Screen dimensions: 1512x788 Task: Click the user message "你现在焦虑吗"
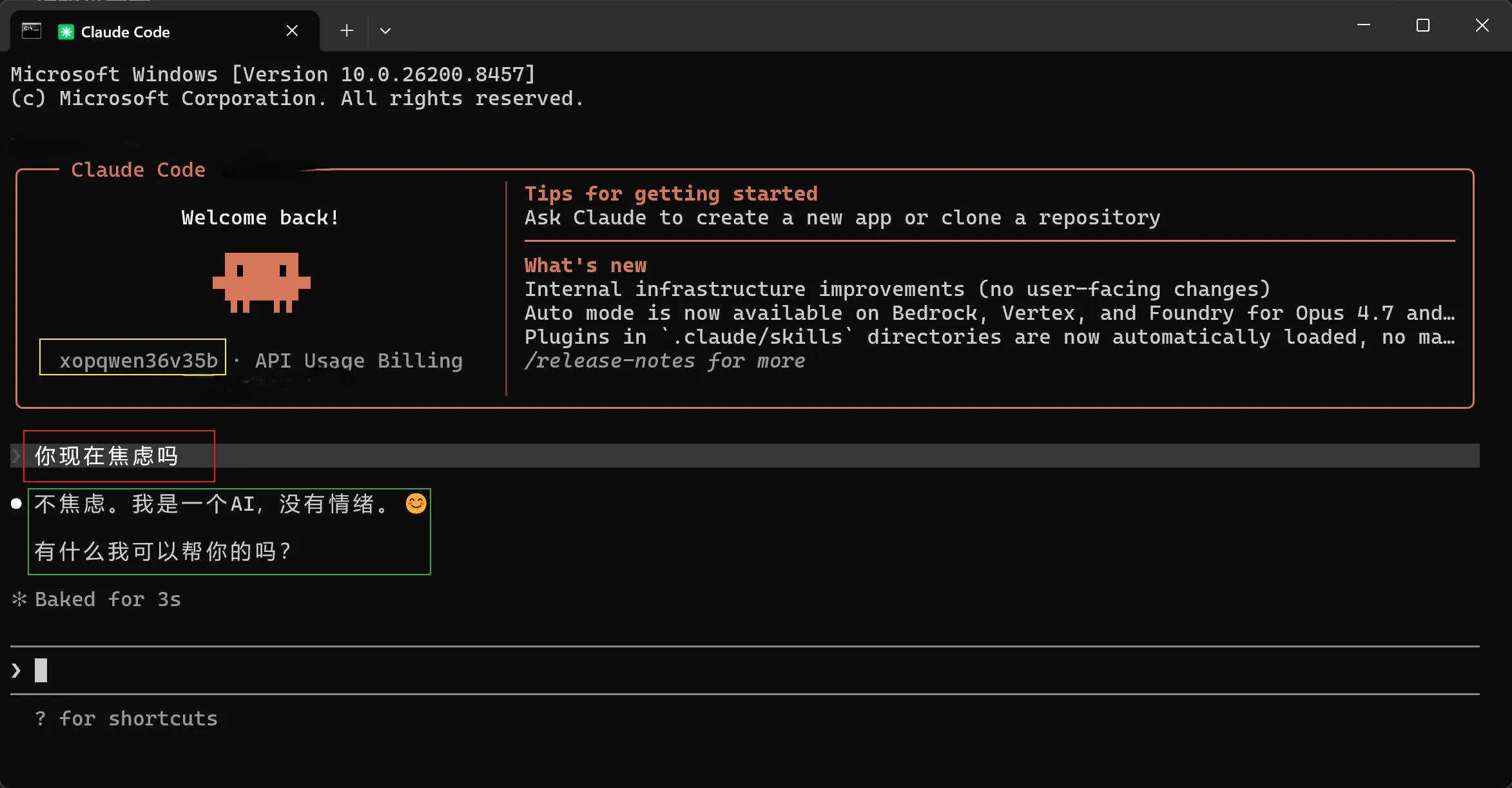tap(106, 456)
